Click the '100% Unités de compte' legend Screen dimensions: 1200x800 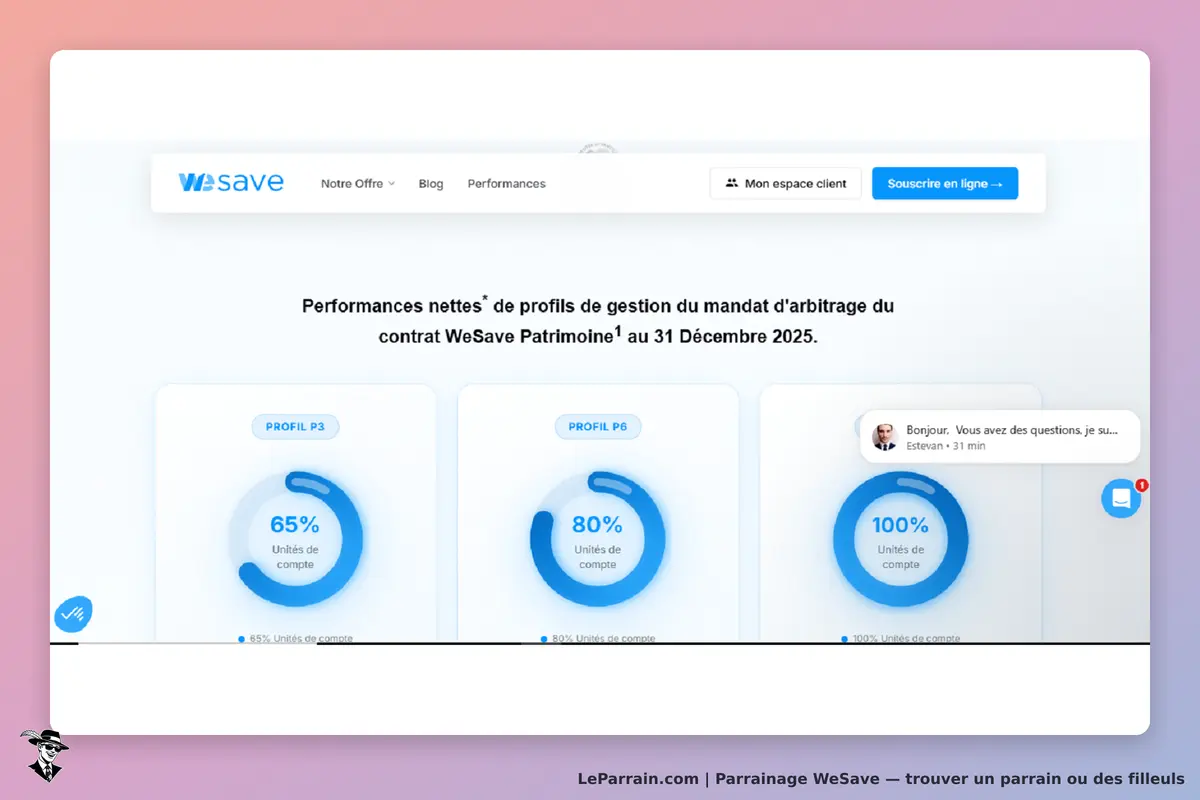point(901,638)
